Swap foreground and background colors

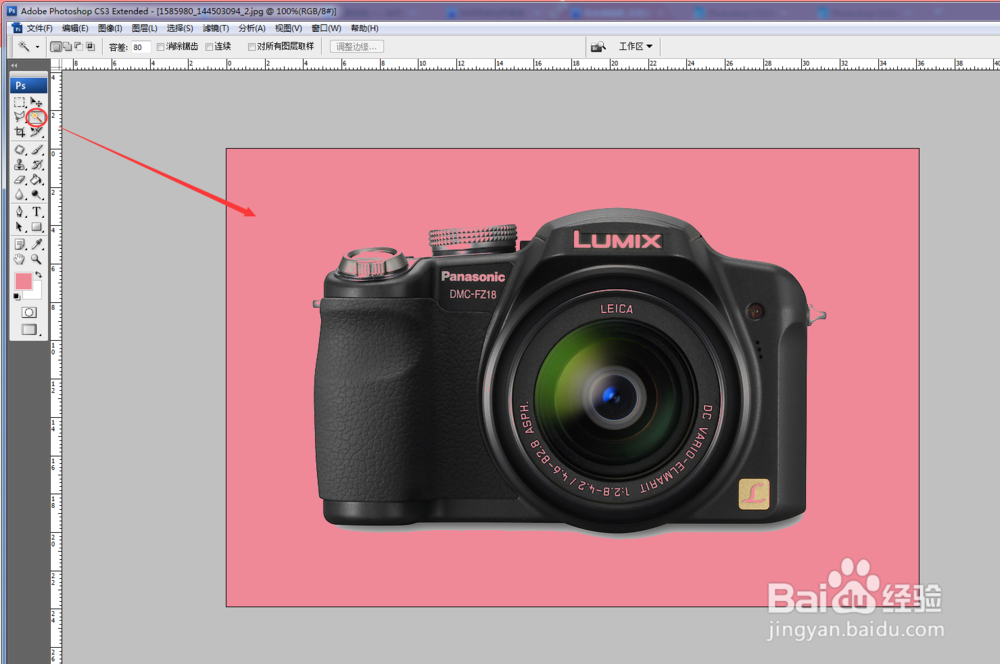(x=38, y=274)
